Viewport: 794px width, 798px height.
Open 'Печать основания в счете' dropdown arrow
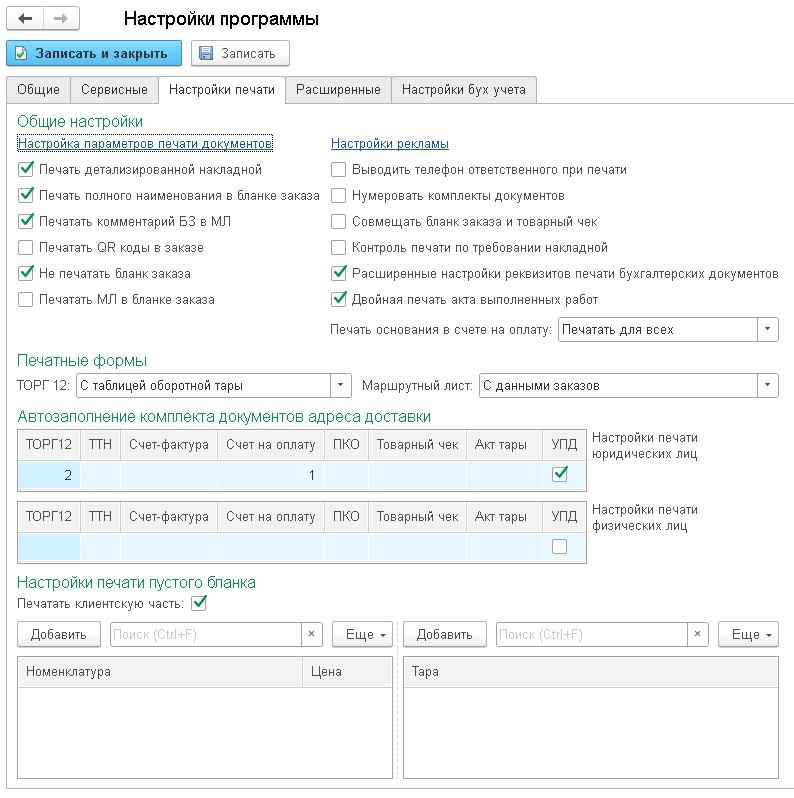(x=768, y=329)
